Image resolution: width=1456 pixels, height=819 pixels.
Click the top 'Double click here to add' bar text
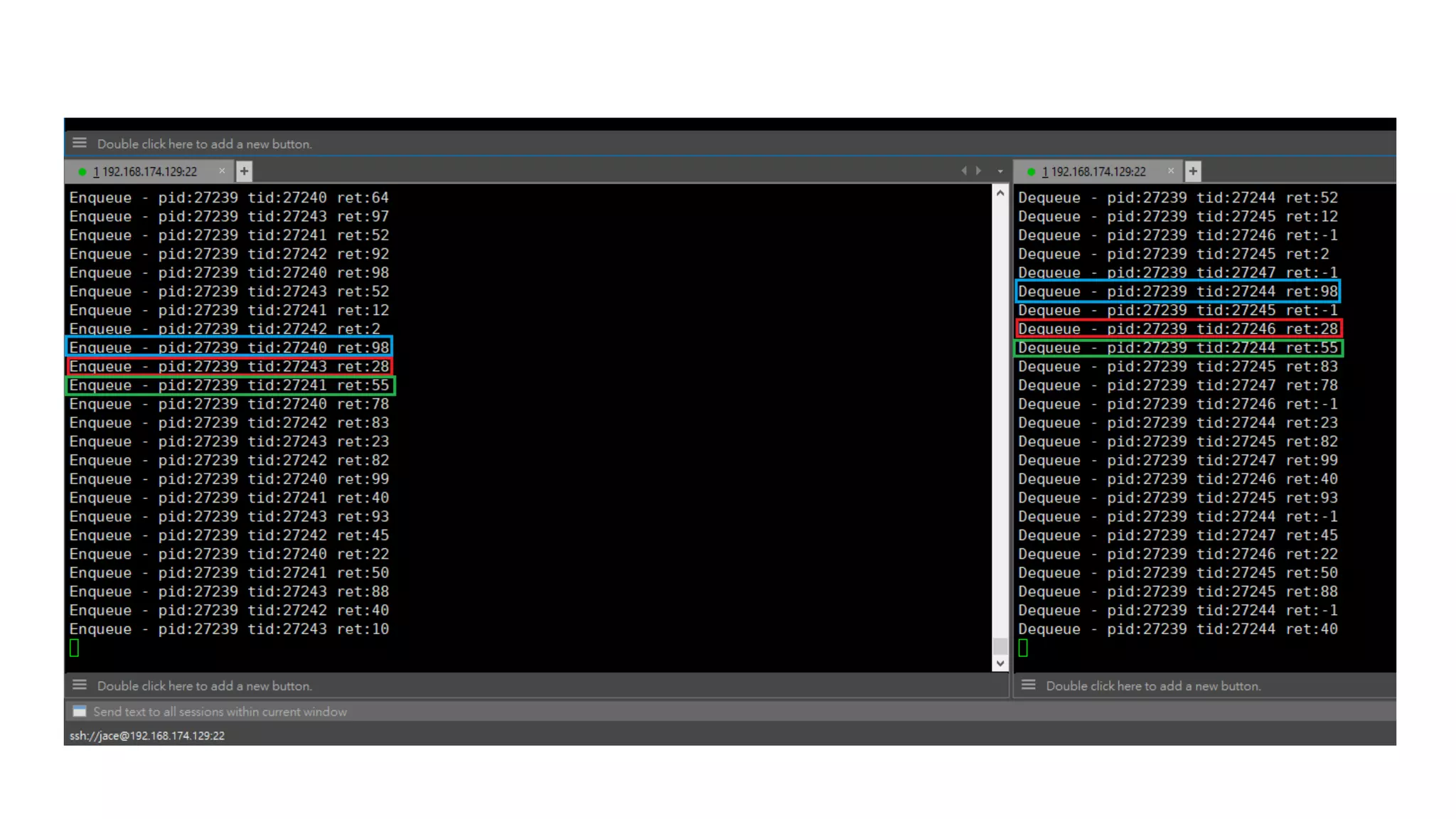coord(205,144)
